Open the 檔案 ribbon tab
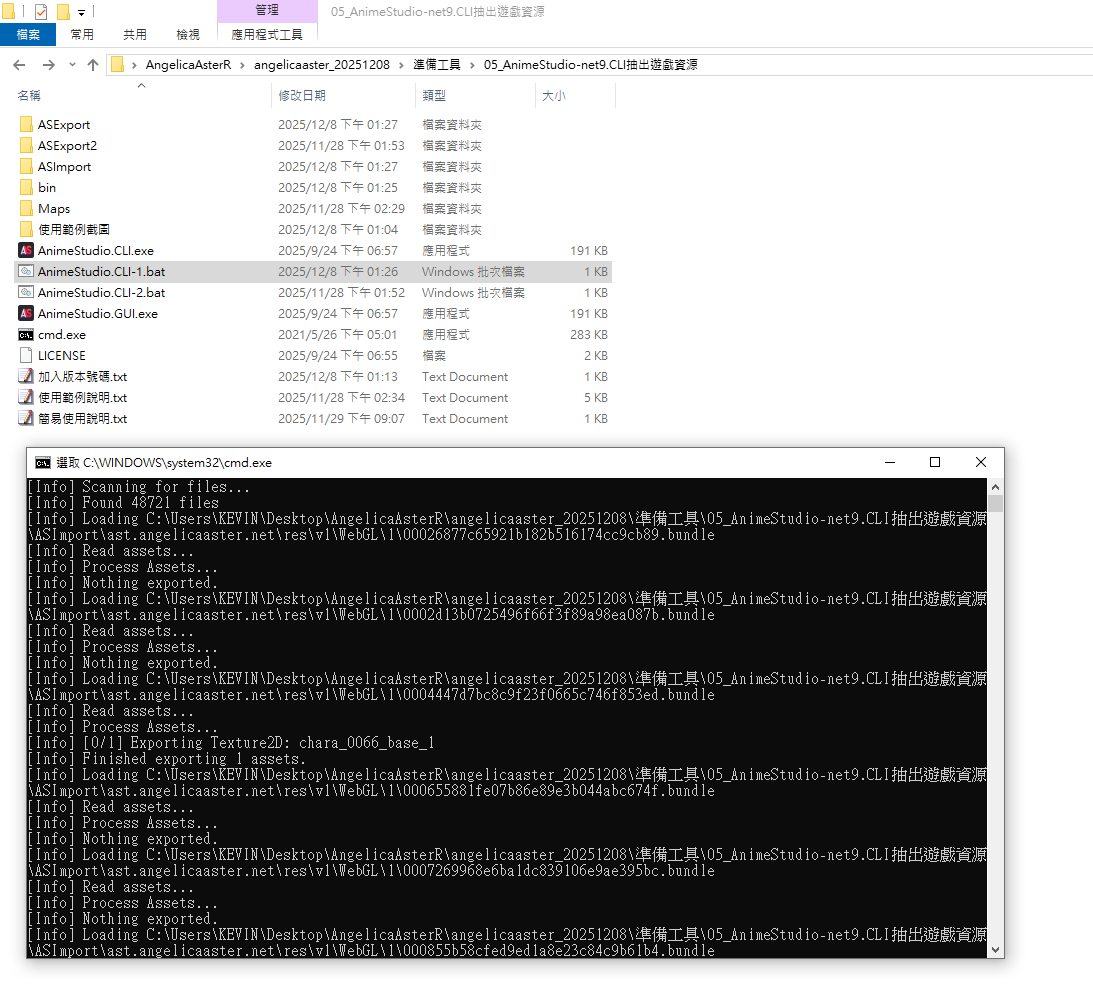This screenshot has width=1093, height=994. point(28,34)
